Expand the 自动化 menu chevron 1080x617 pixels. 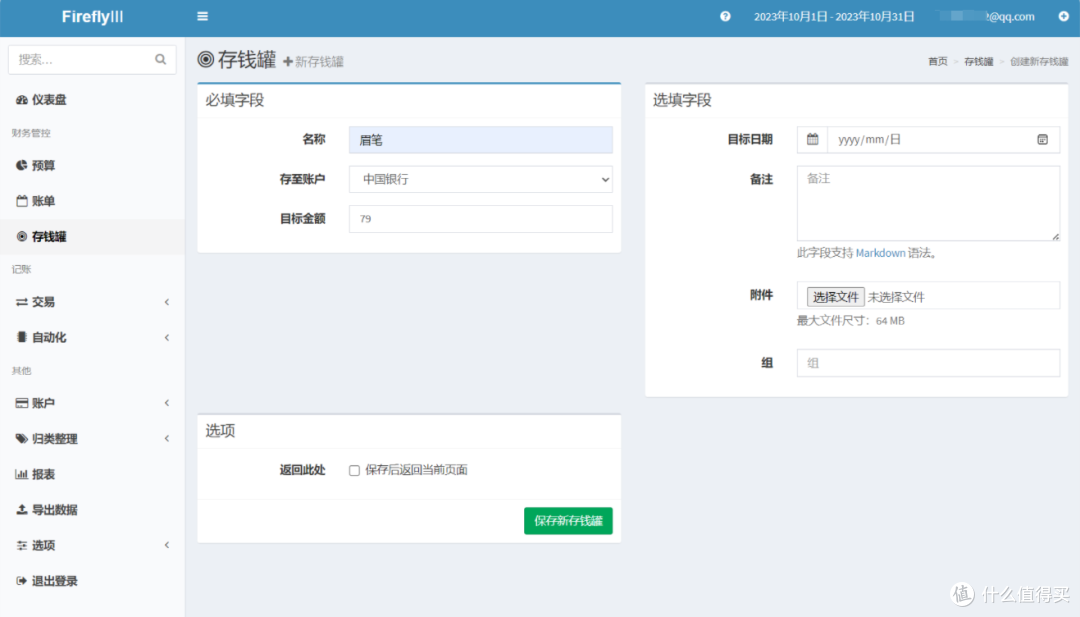click(167, 337)
